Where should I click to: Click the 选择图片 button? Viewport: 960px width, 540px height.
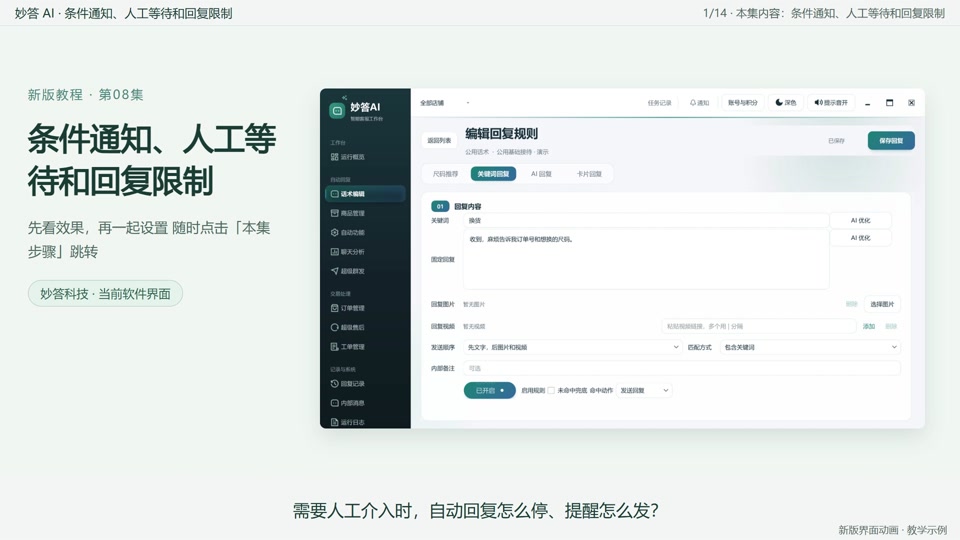pyautogui.click(x=882, y=304)
